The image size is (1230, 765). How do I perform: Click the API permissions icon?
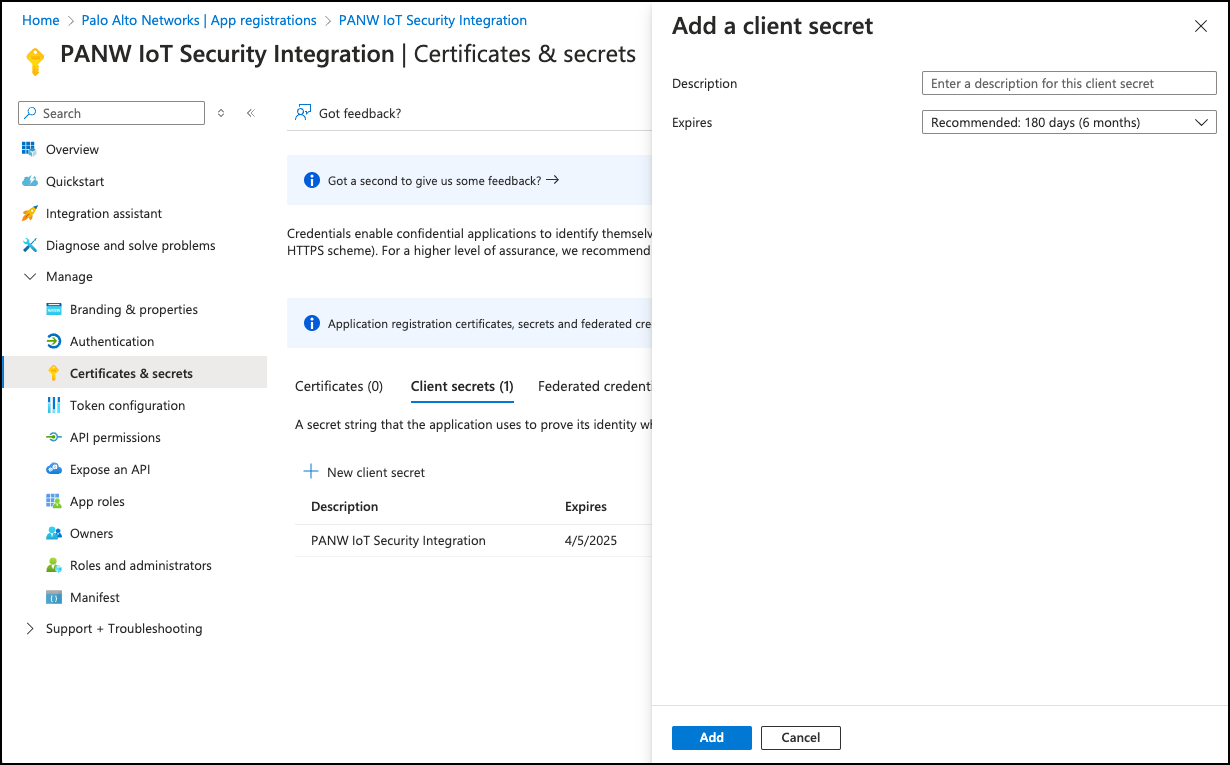54,437
